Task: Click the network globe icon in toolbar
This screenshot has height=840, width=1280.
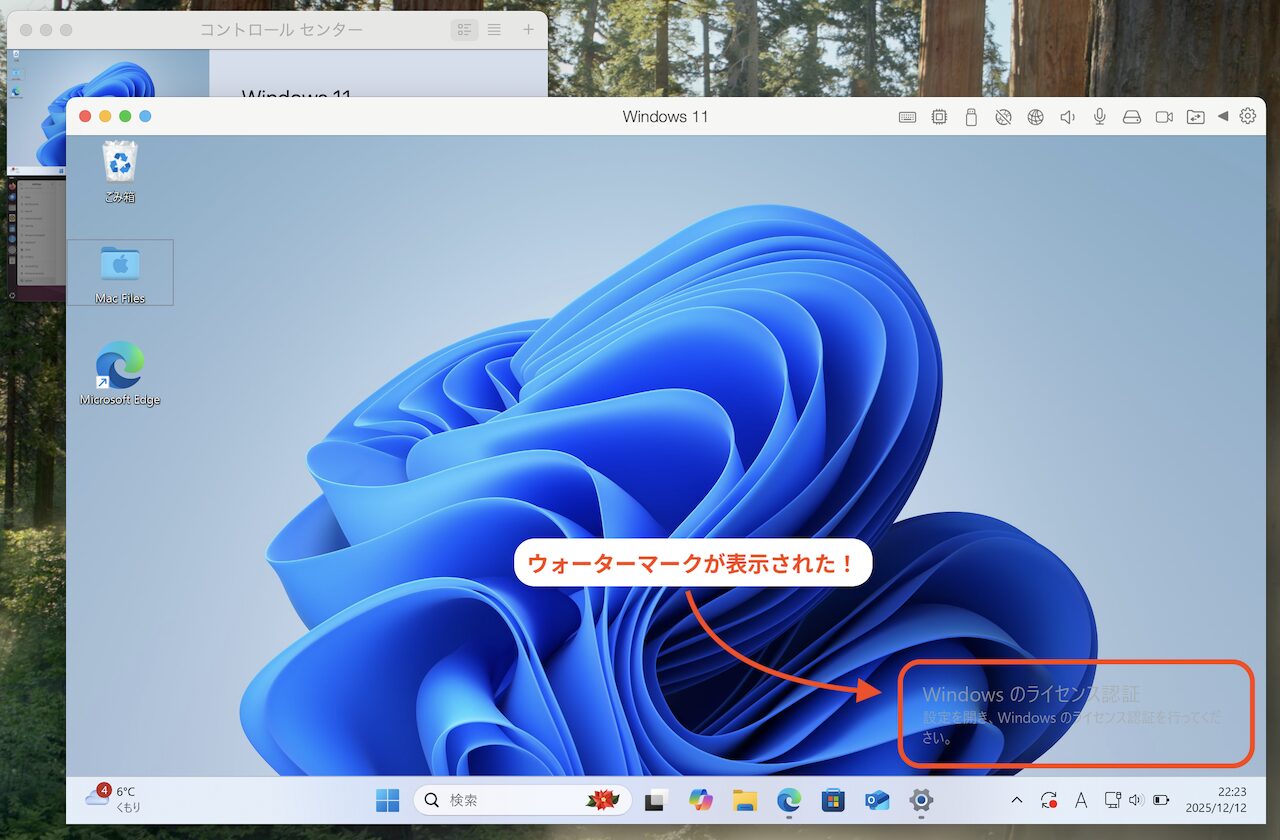Action: pyautogui.click(x=1035, y=117)
